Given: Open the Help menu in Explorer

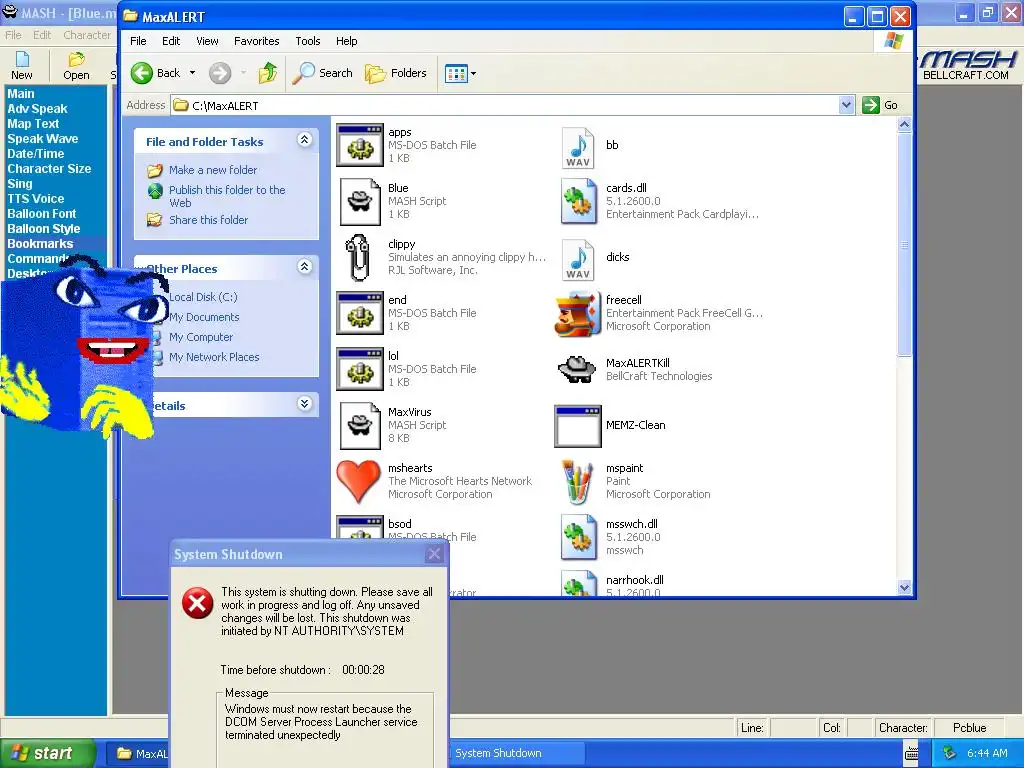Looking at the screenshot, I should click(x=347, y=41).
